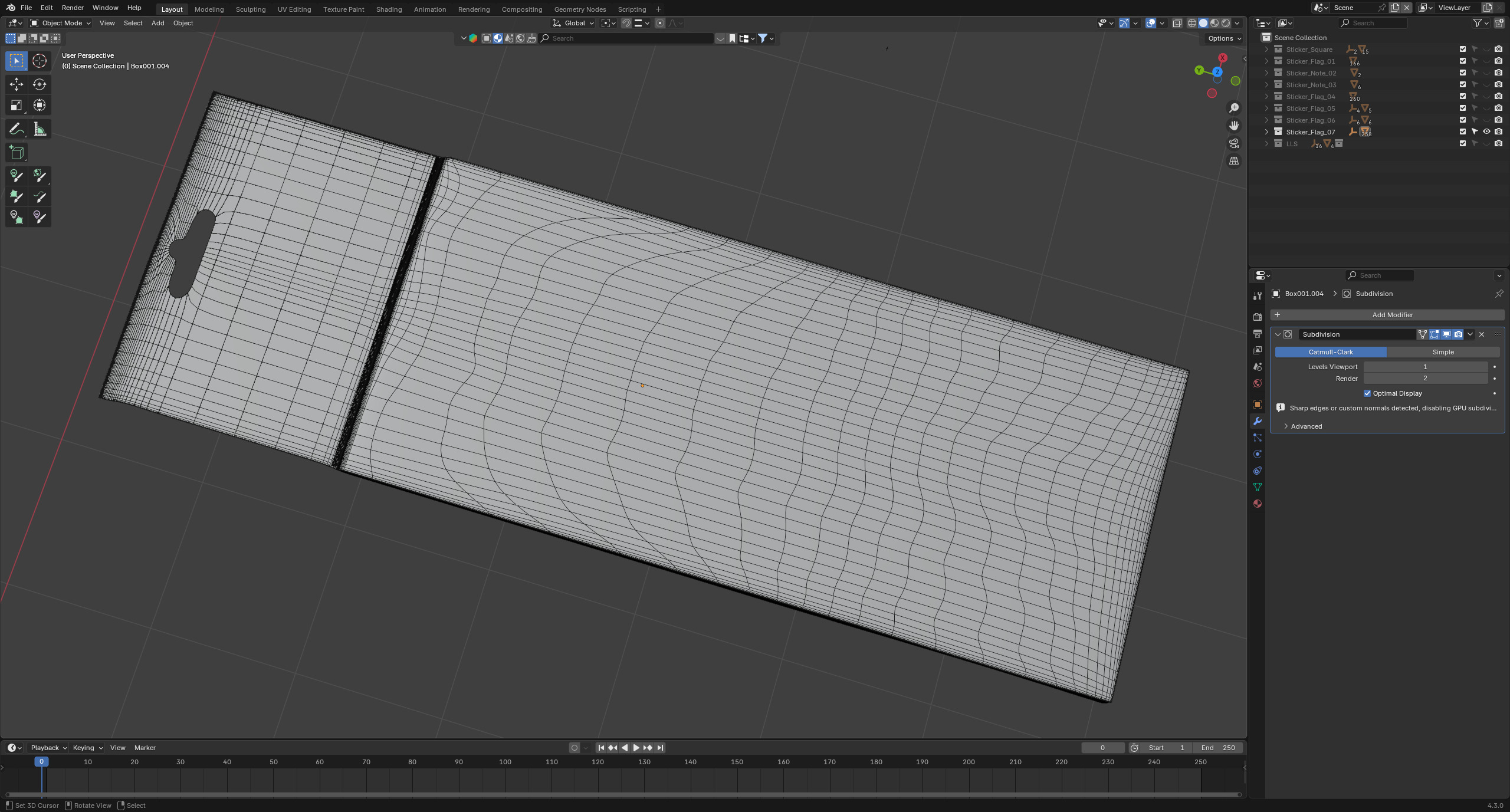Open the Physics properties tab icon
Screen dimensions: 1510x812
tap(1258, 454)
